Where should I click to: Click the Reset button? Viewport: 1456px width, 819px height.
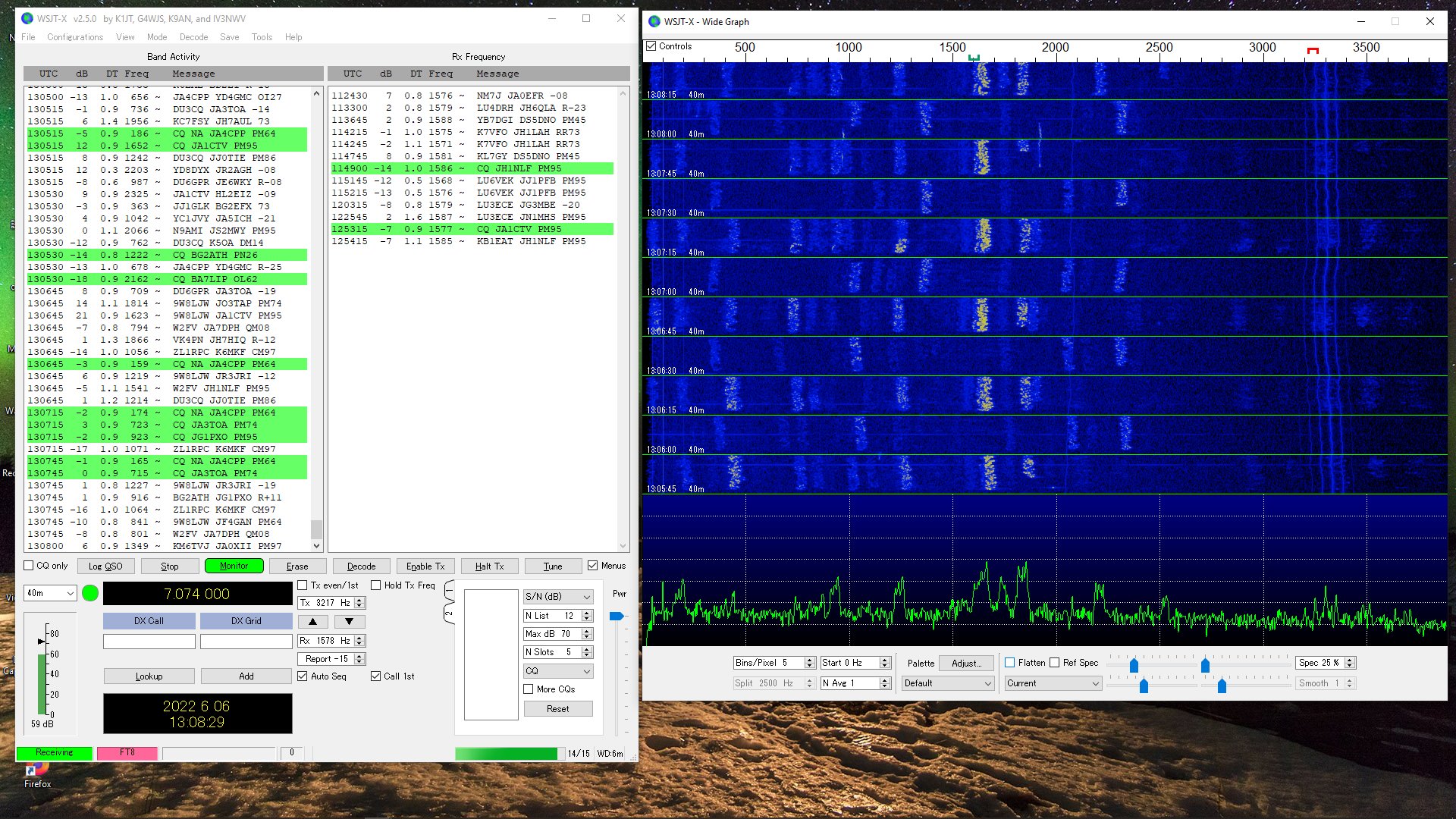[x=558, y=709]
